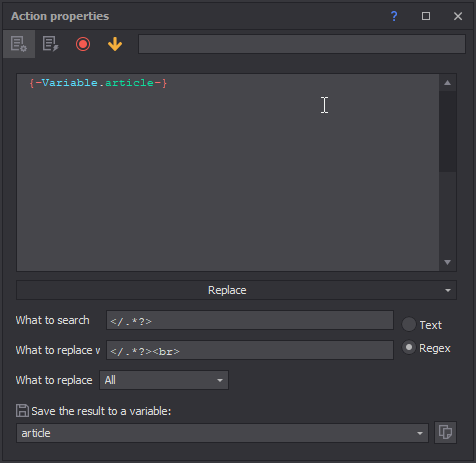Click the red record breakpoint icon
This screenshot has width=476, height=463.
pyautogui.click(x=83, y=44)
